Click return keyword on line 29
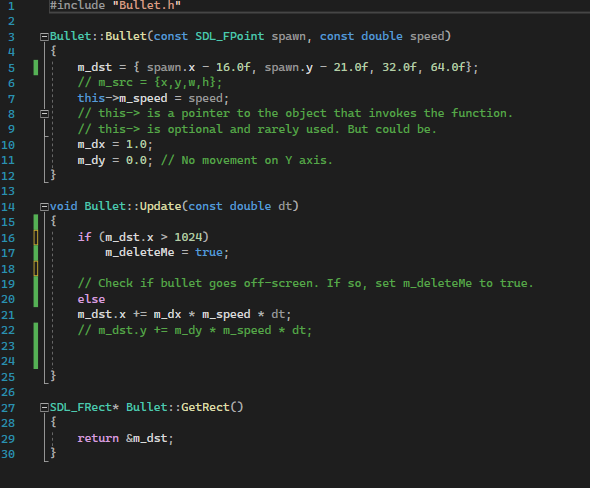This screenshot has width=590, height=488. point(98,438)
